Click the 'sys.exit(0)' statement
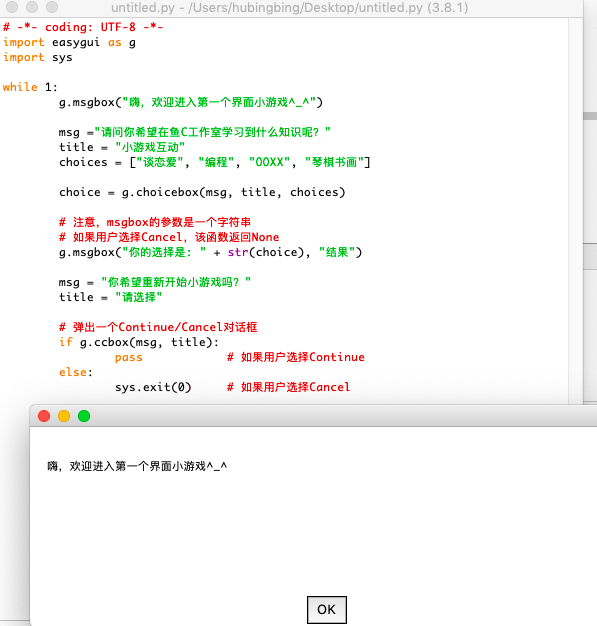This screenshot has height=626, width=597. click(x=153, y=387)
